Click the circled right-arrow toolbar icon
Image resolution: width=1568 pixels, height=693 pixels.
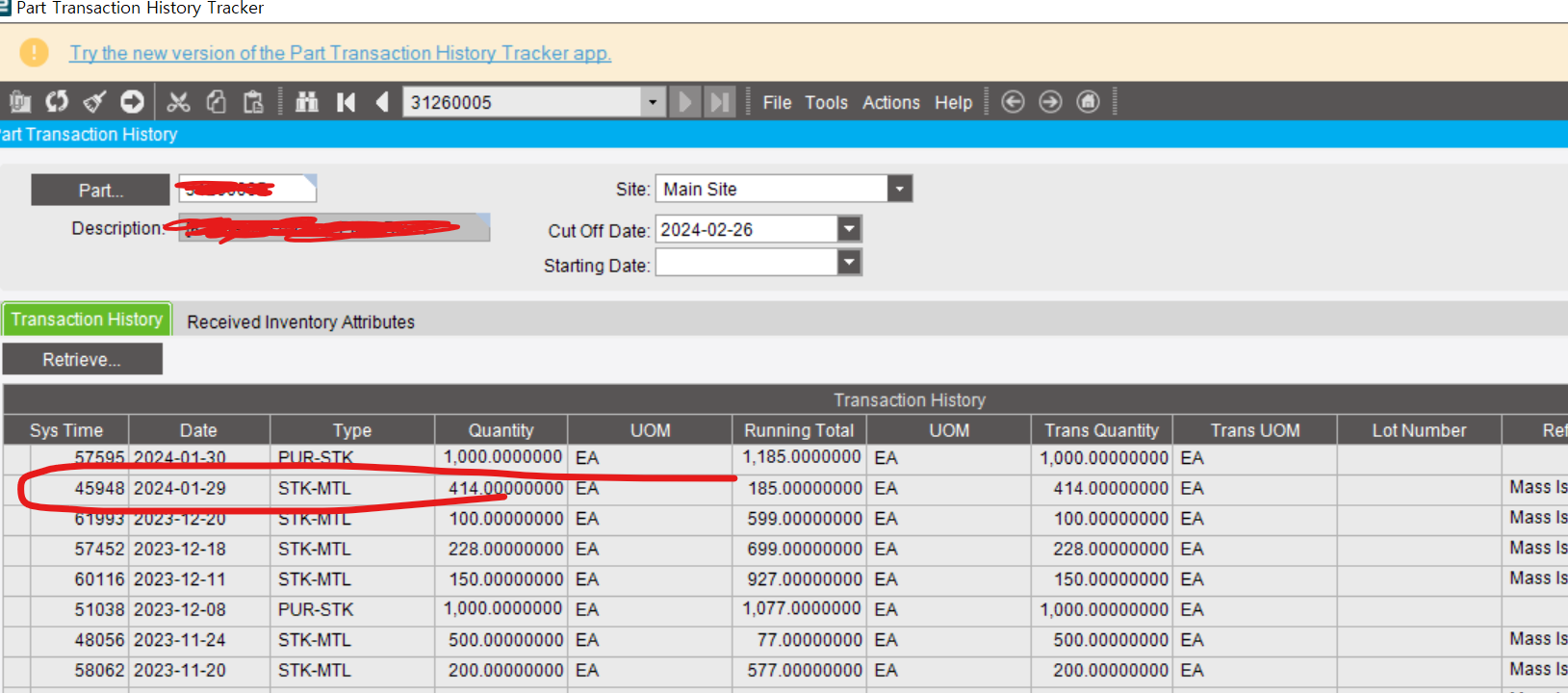[132, 101]
